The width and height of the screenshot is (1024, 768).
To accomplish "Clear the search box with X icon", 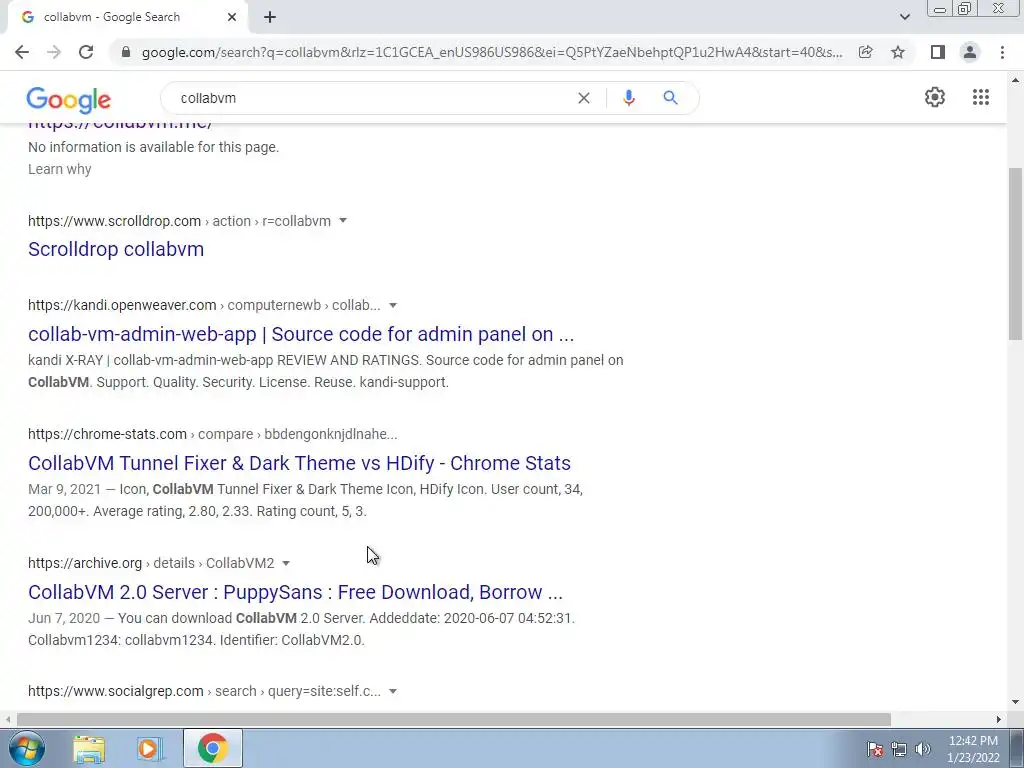I will [584, 98].
